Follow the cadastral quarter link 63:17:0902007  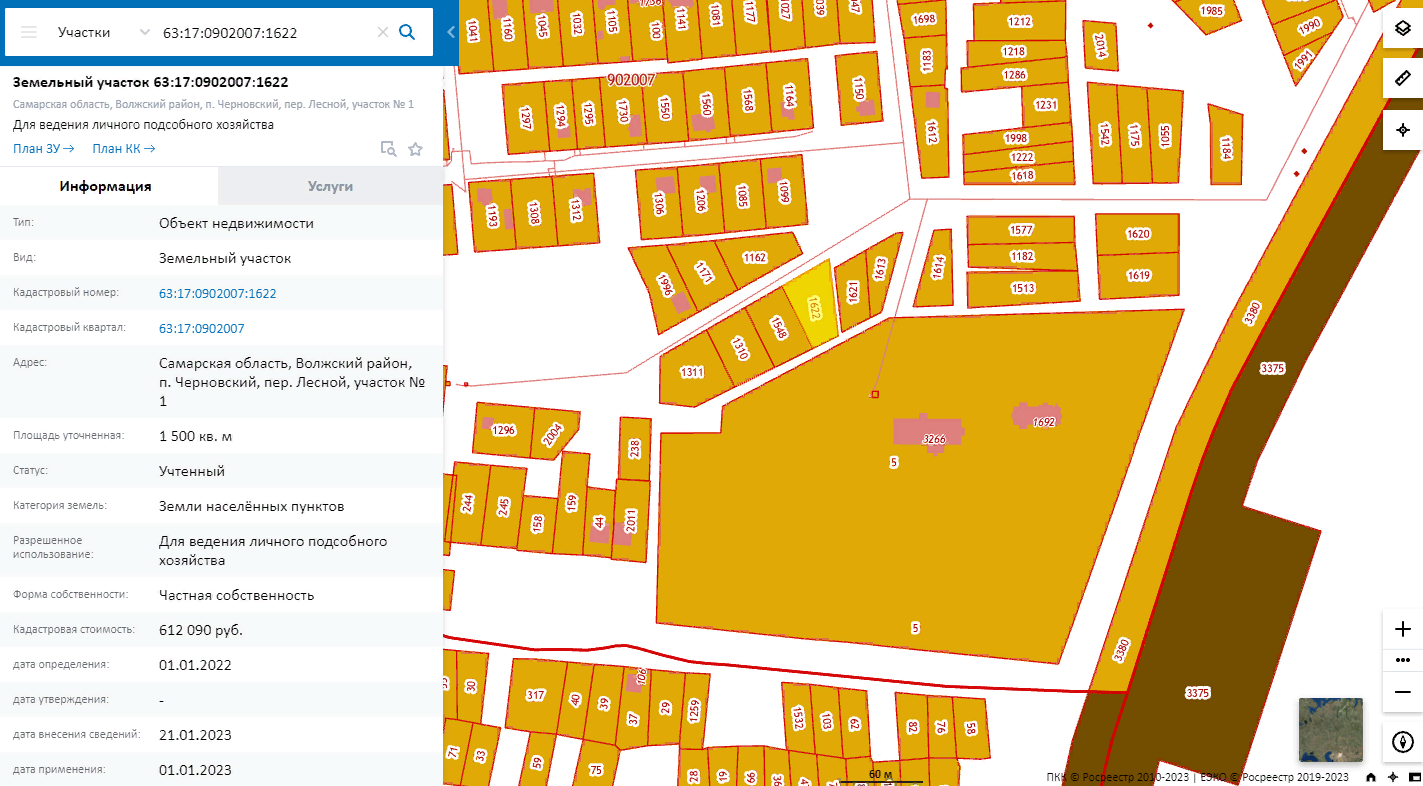tap(201, 328)
